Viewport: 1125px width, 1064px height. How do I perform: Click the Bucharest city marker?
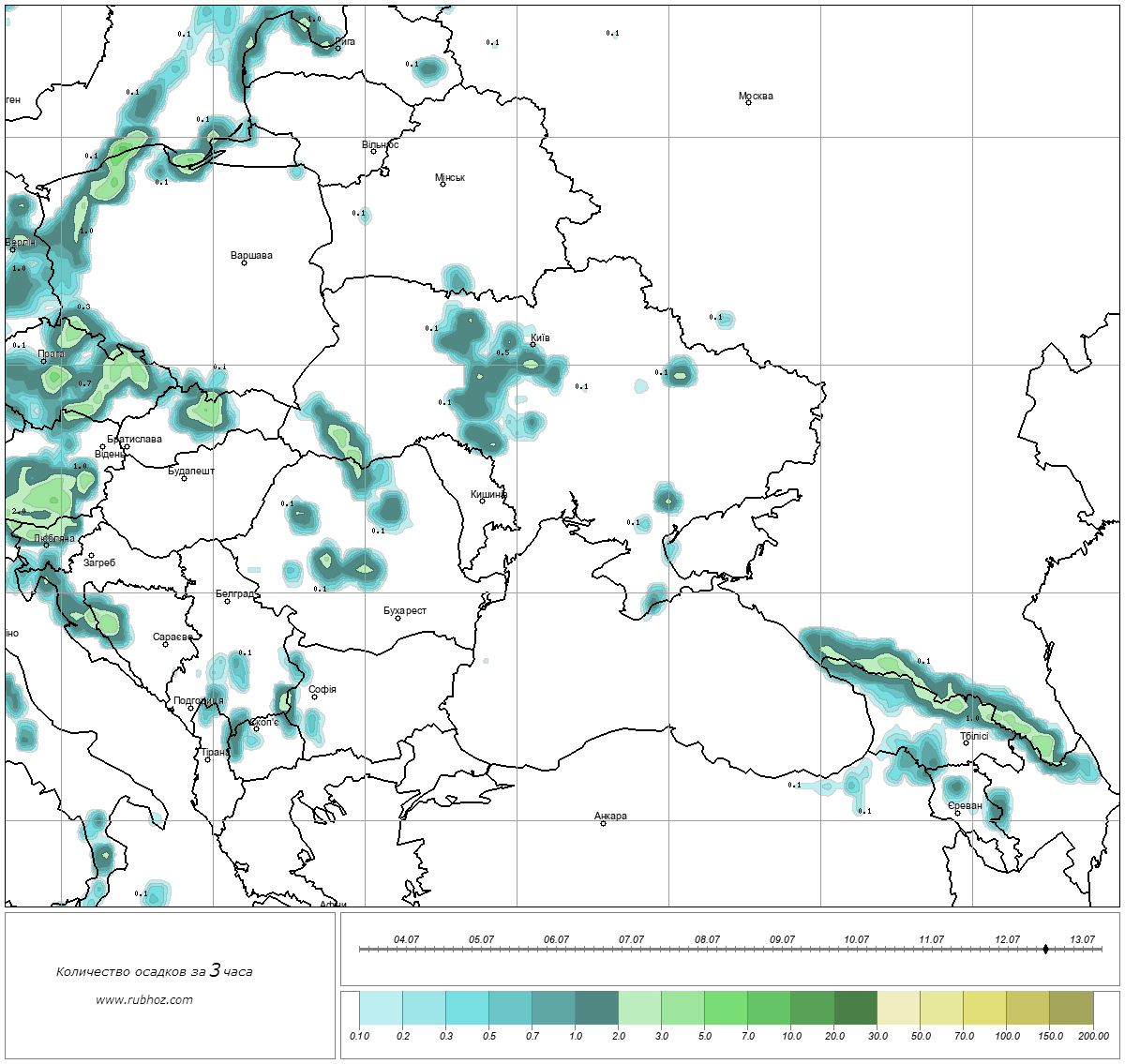pyautogui.click(x=397, y=618)
